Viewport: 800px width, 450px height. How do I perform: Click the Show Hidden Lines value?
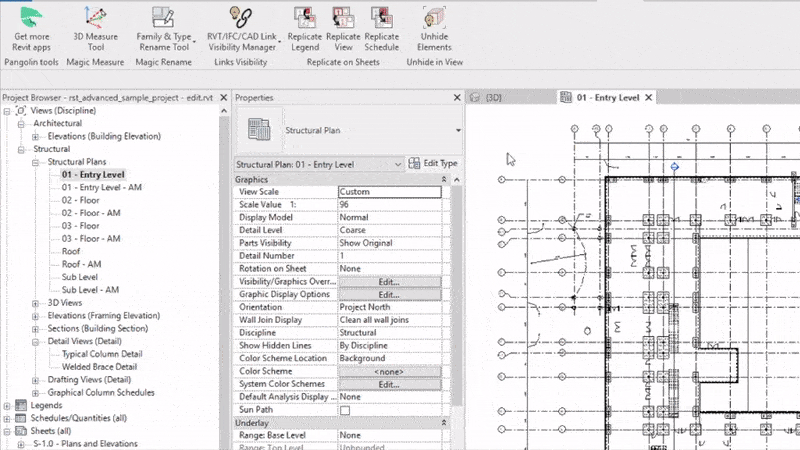click(389, 345)
